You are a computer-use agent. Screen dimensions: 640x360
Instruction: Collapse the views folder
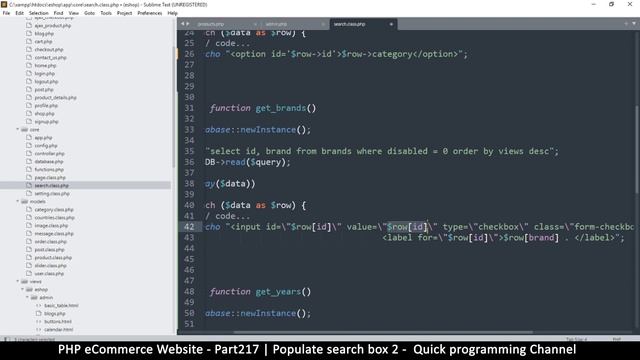[x=18, y=281]
